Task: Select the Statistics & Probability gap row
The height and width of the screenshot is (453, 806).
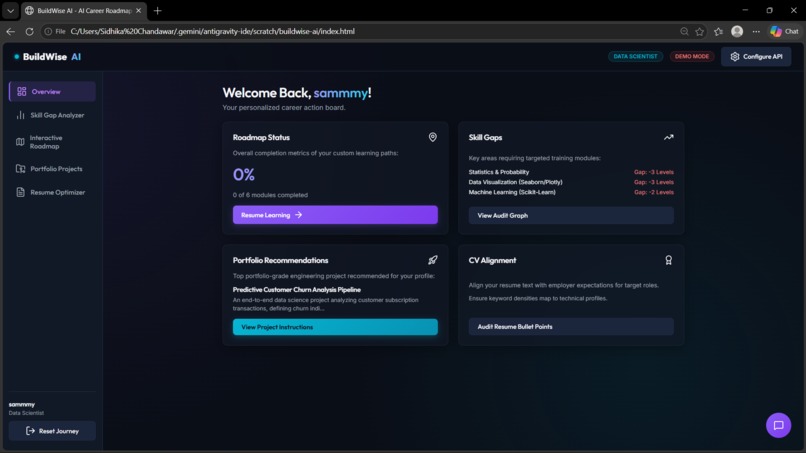Action: [571, 172]
